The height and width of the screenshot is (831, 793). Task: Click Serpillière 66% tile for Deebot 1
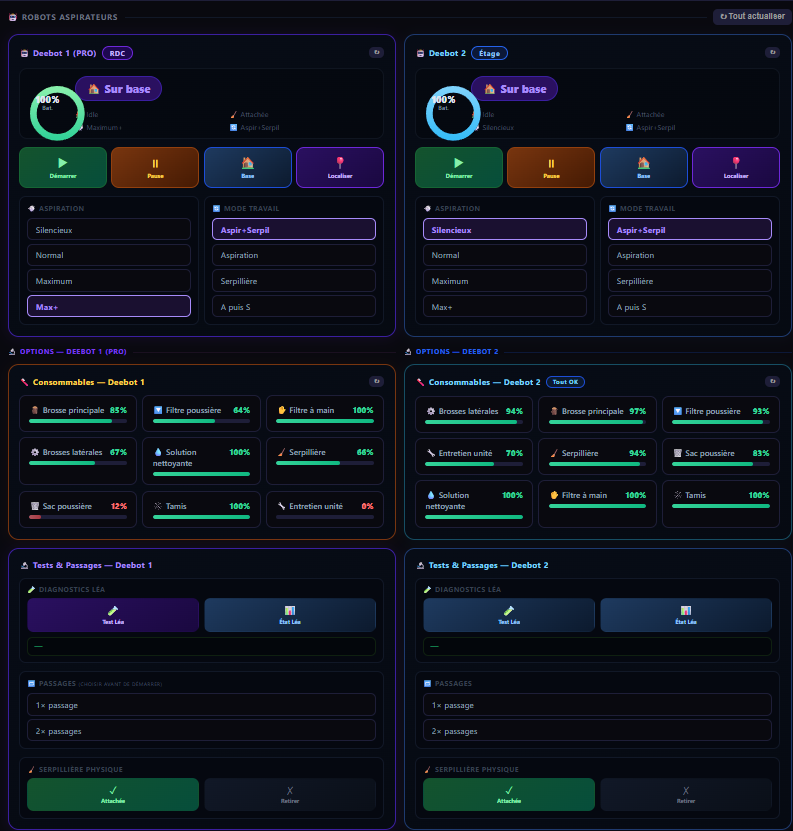tap(325, 461)
